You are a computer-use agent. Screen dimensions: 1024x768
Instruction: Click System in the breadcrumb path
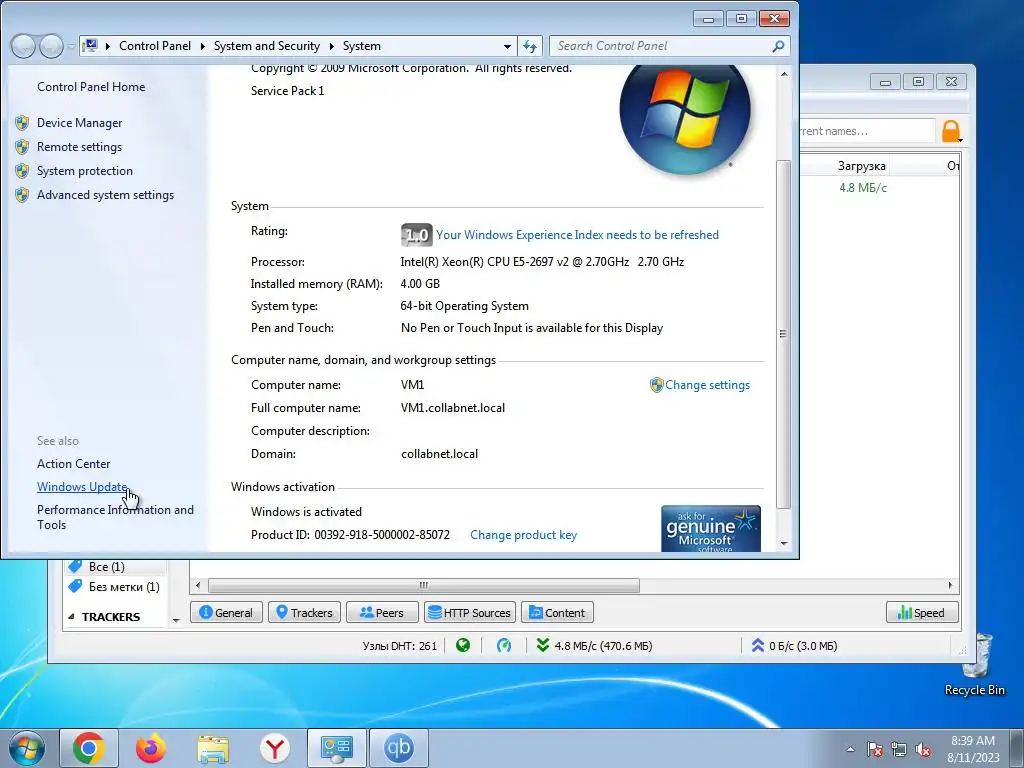tap(361, 46)
